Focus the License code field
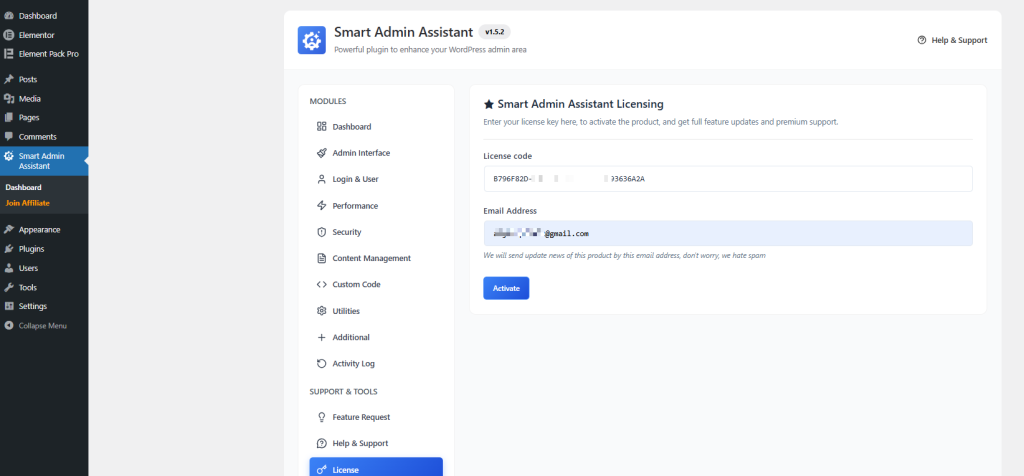 [728, 179]
